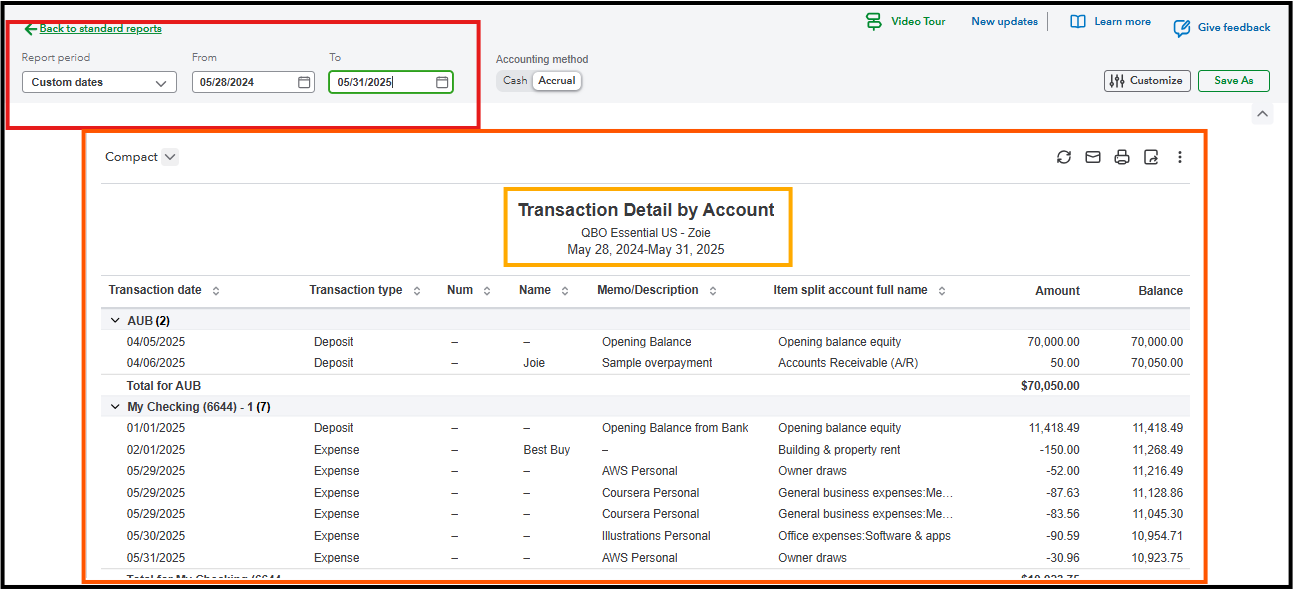This screenshot has height=589, width=1294.
Task: Open the Report period dropdown
Action: 99,82
